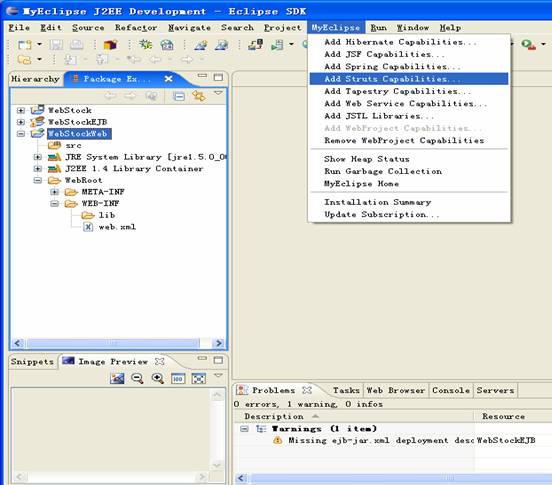Expand the WebStockEJB project node

point(21,122)
